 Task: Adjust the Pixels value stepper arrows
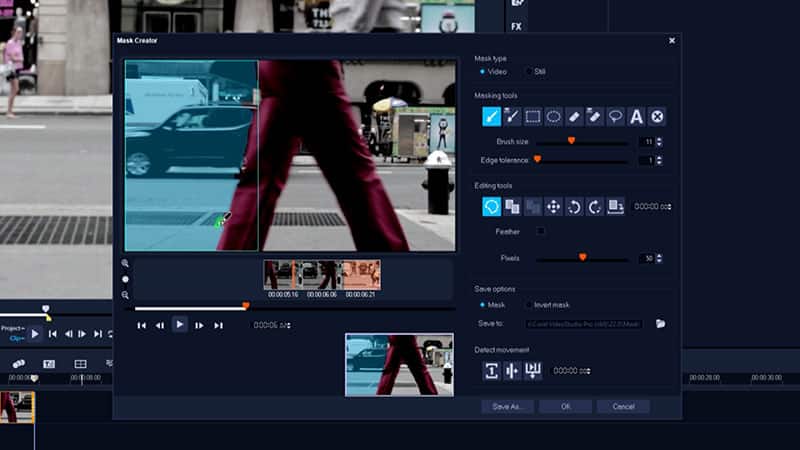point(659,258)
